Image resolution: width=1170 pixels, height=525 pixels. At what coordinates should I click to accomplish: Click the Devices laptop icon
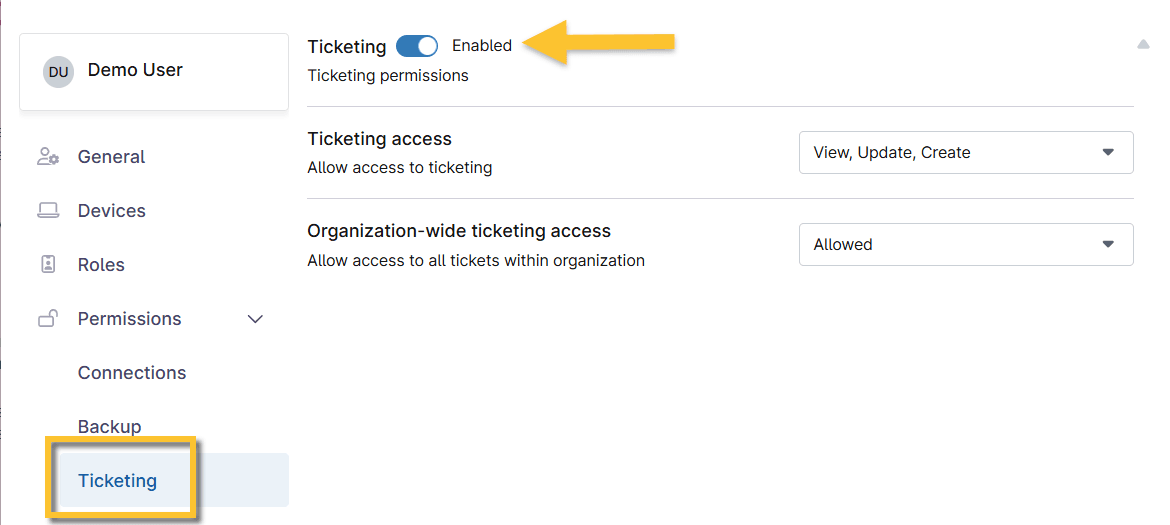tap(49, 211)
